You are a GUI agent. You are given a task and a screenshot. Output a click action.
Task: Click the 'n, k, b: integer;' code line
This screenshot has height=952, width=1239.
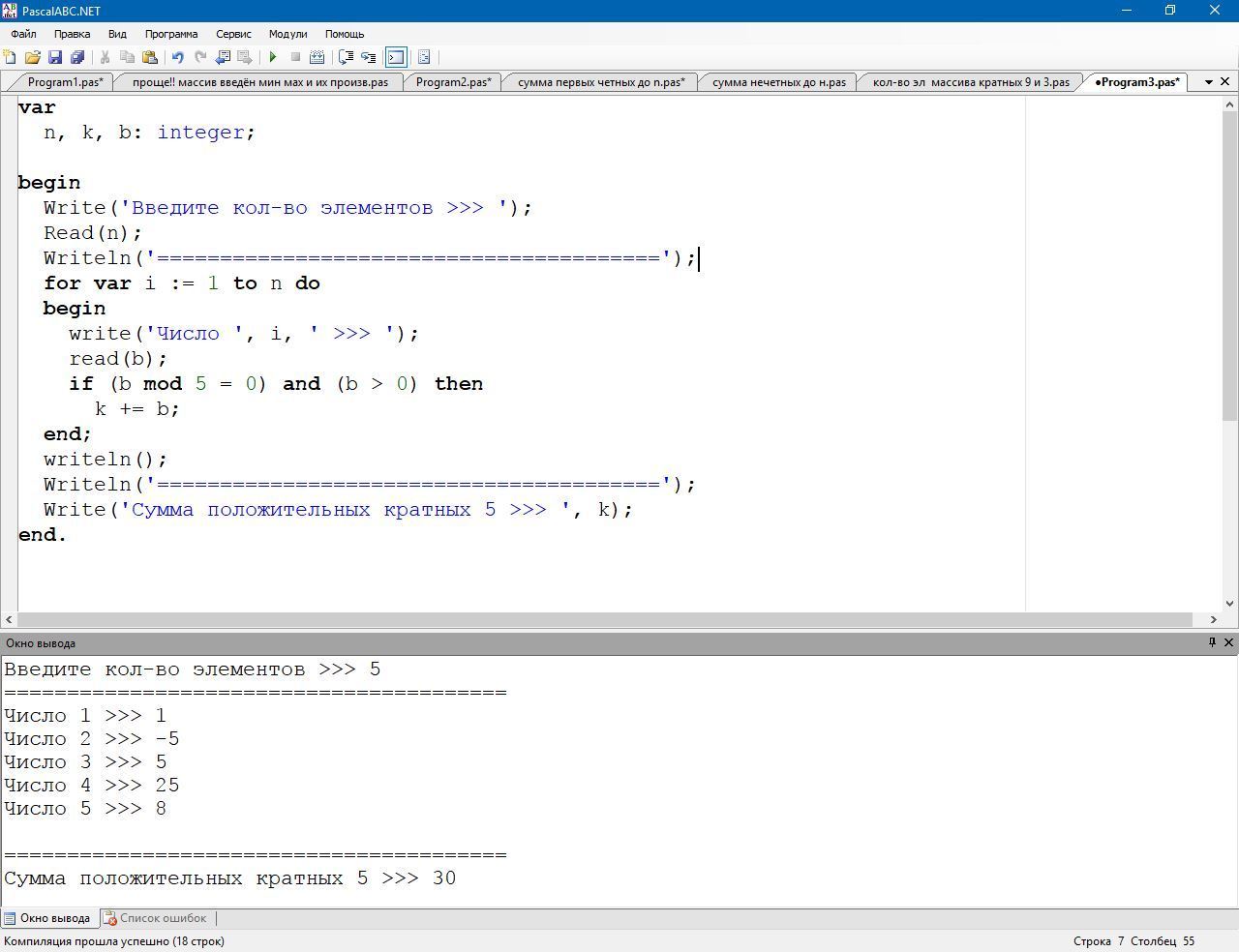[149, 133]
